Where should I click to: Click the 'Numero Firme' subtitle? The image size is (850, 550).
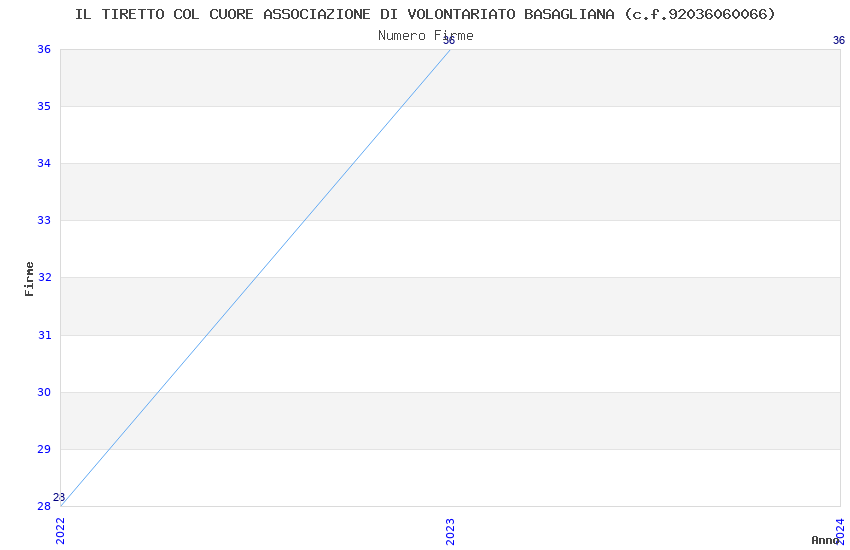[426, 36]
